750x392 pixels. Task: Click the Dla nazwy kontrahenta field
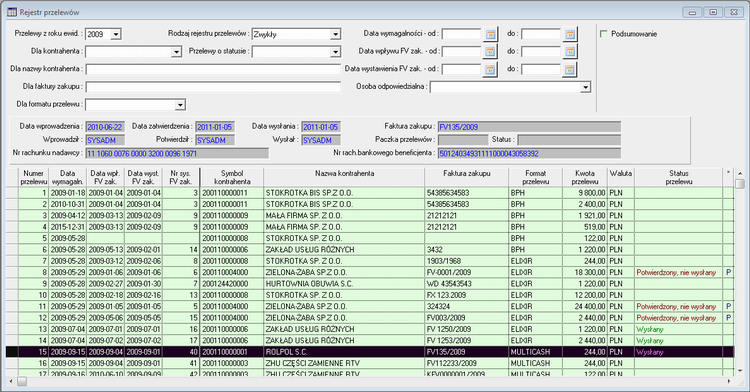click(x=213, y=69)
